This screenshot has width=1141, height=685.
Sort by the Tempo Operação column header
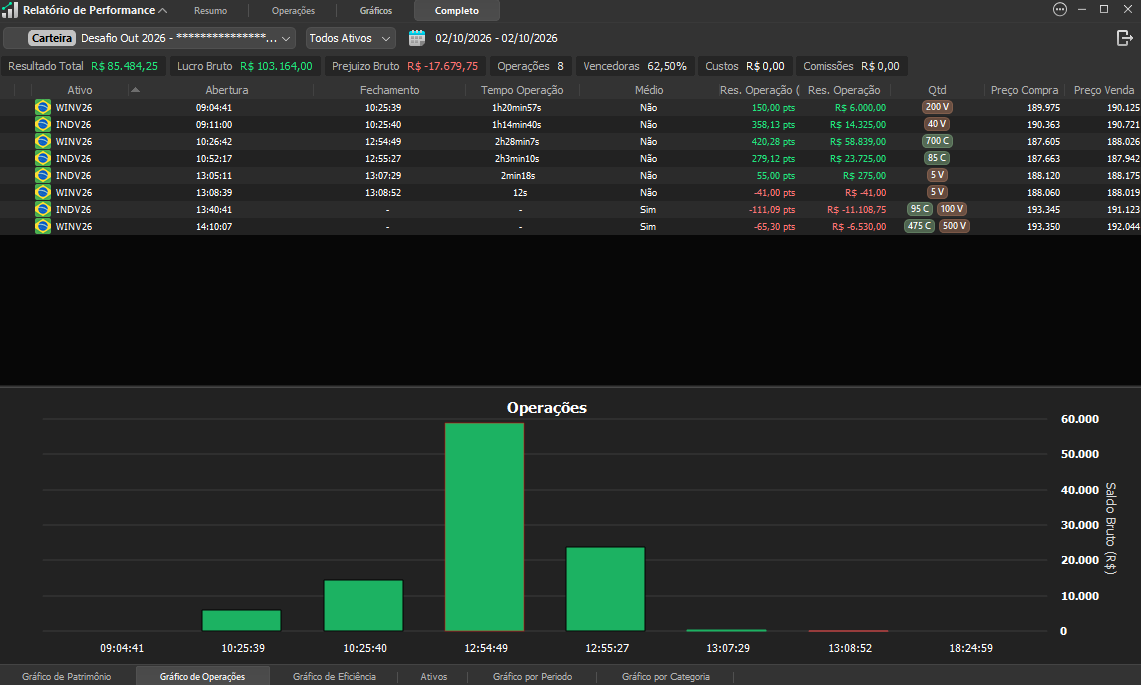point(522,90)
